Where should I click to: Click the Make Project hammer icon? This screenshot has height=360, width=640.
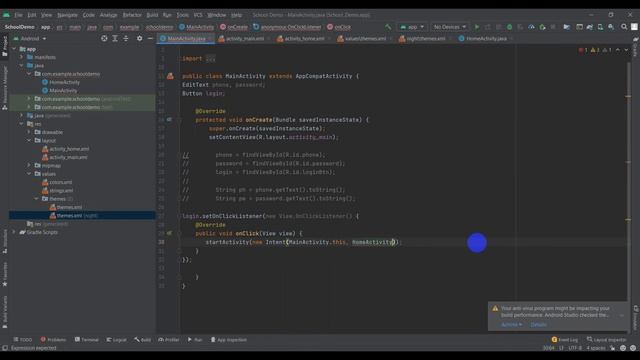pos(388,27)
